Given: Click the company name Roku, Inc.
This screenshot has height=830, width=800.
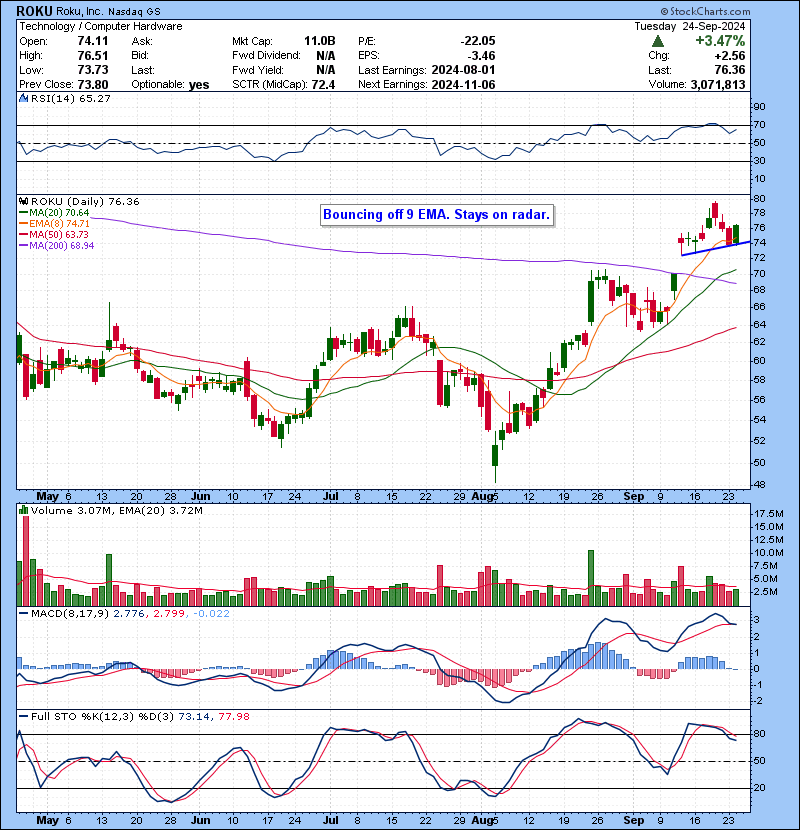Looking at the screenshot, I should 79,12.
